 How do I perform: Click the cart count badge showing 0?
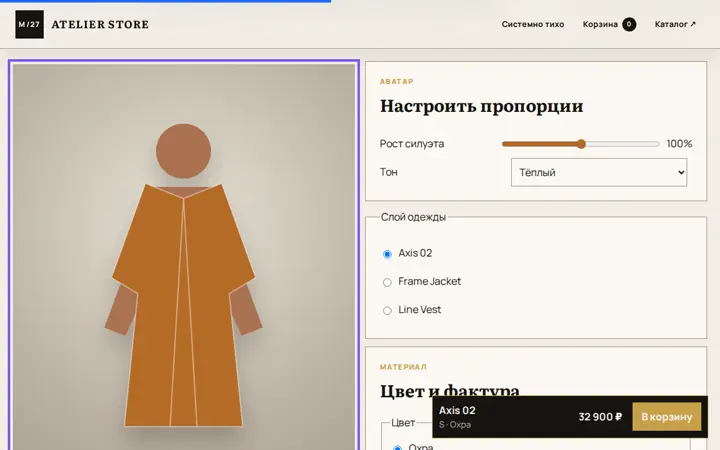coord(629,24)
